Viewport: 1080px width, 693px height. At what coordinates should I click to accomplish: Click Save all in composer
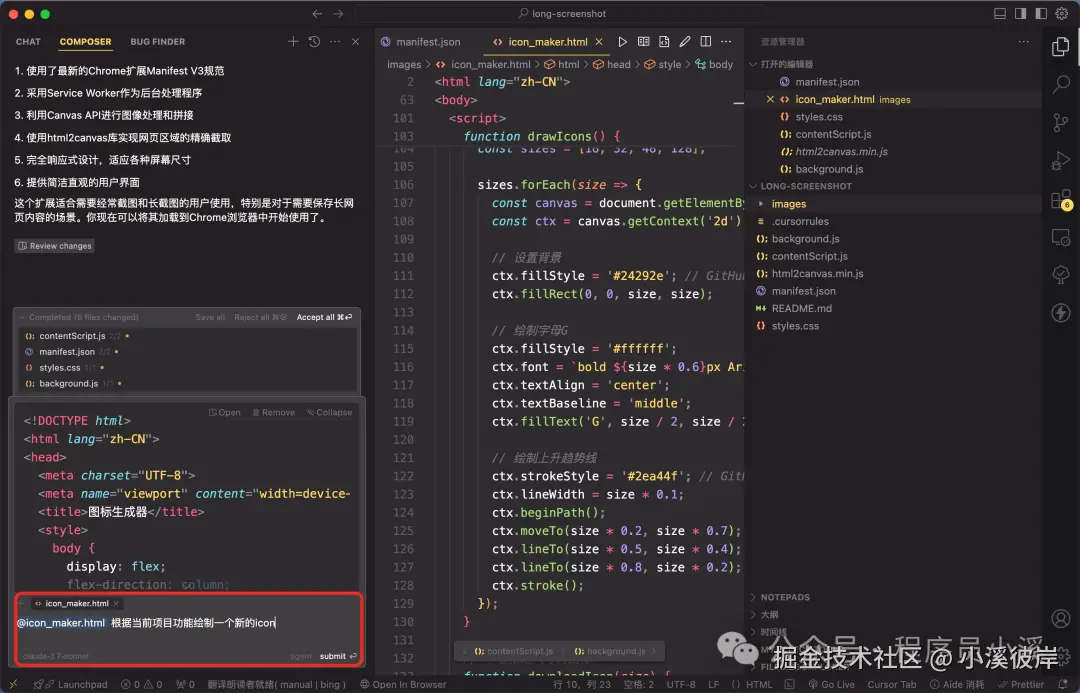210,318
